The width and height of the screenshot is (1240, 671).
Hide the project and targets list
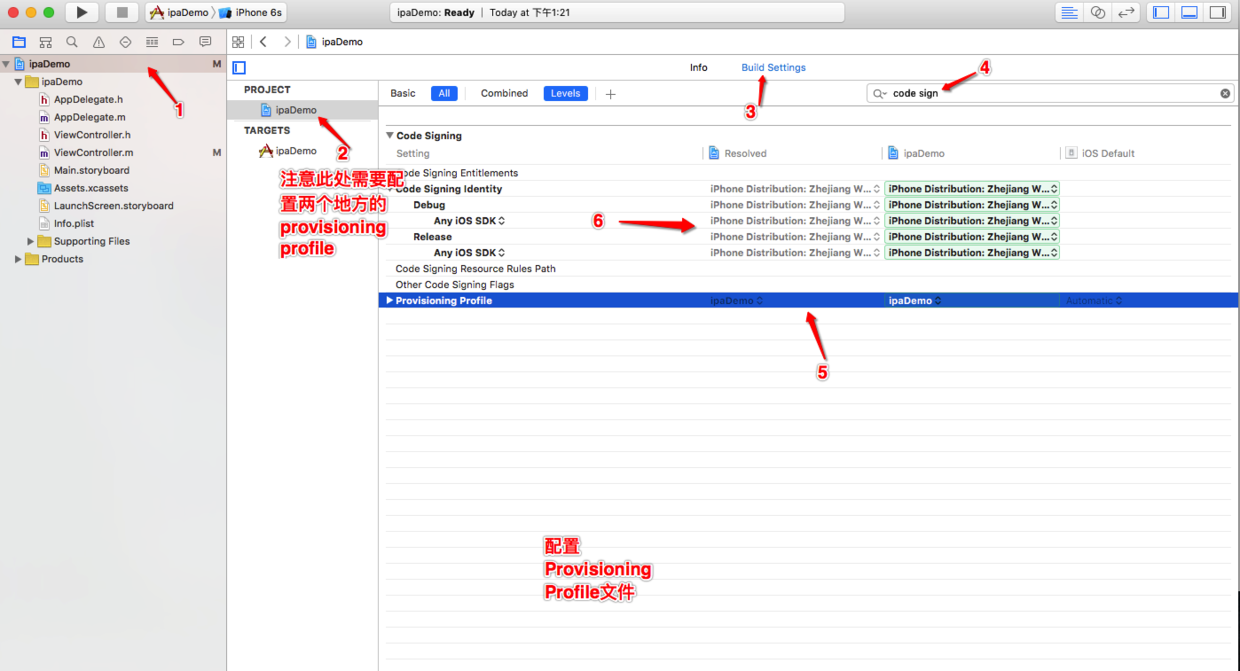coord(239,68)
